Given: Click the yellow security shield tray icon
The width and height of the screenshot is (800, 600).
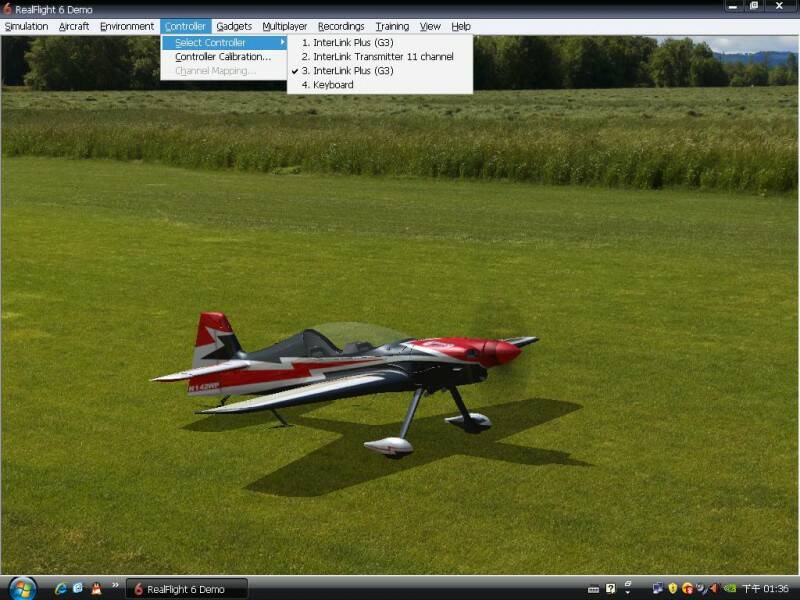Looking at the screenshot, I should (672, 589).
